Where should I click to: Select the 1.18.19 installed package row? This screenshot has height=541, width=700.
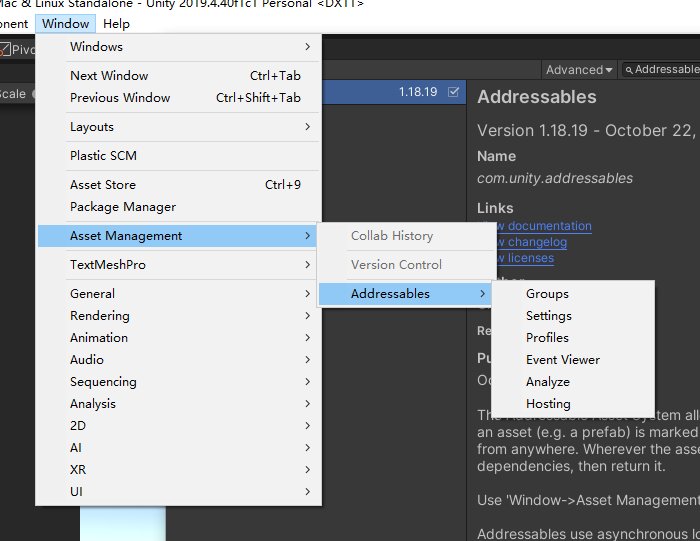(x=394, y=92)
